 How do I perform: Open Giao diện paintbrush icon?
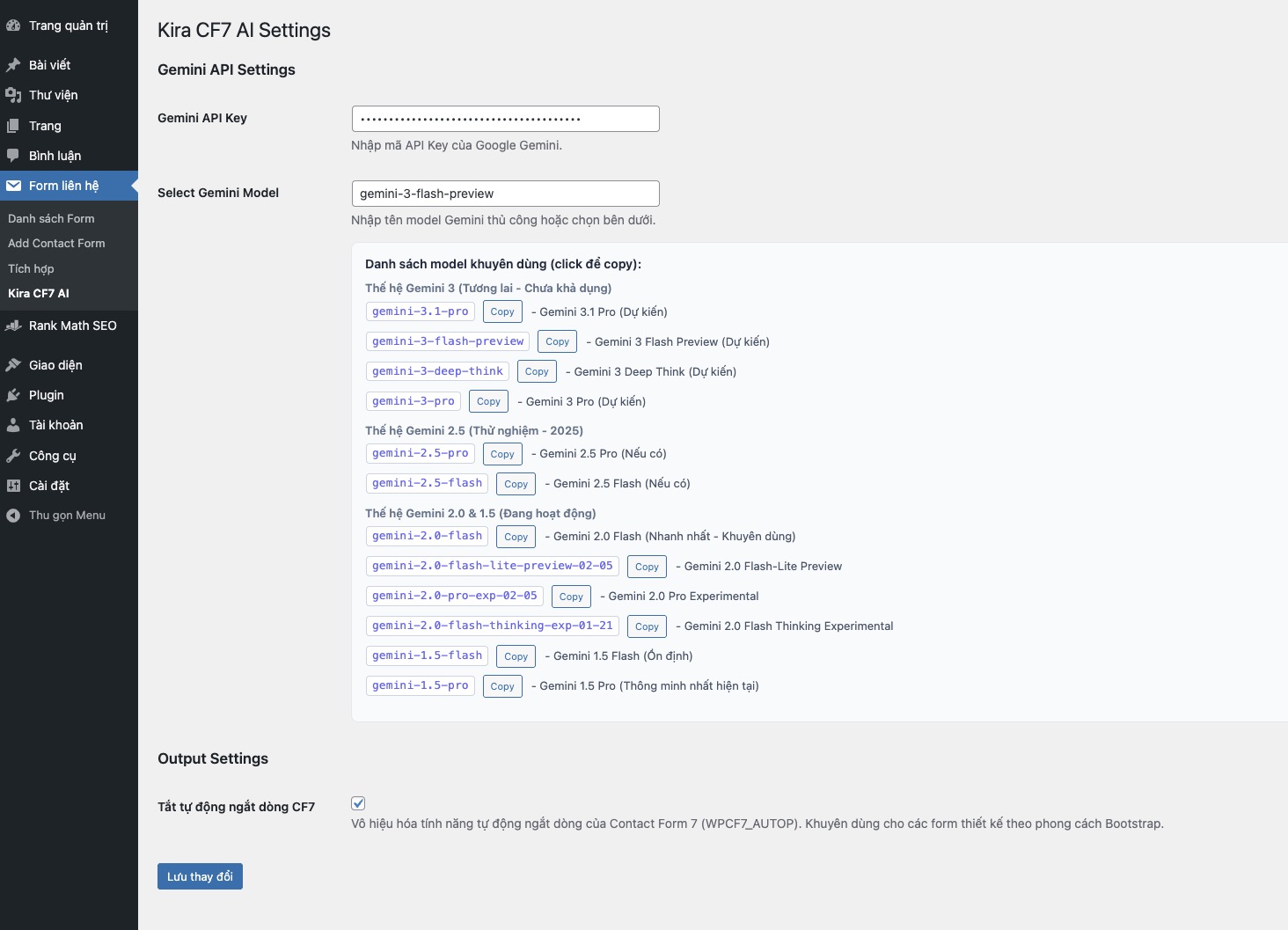pyautogui.click(x=13, y=365)
